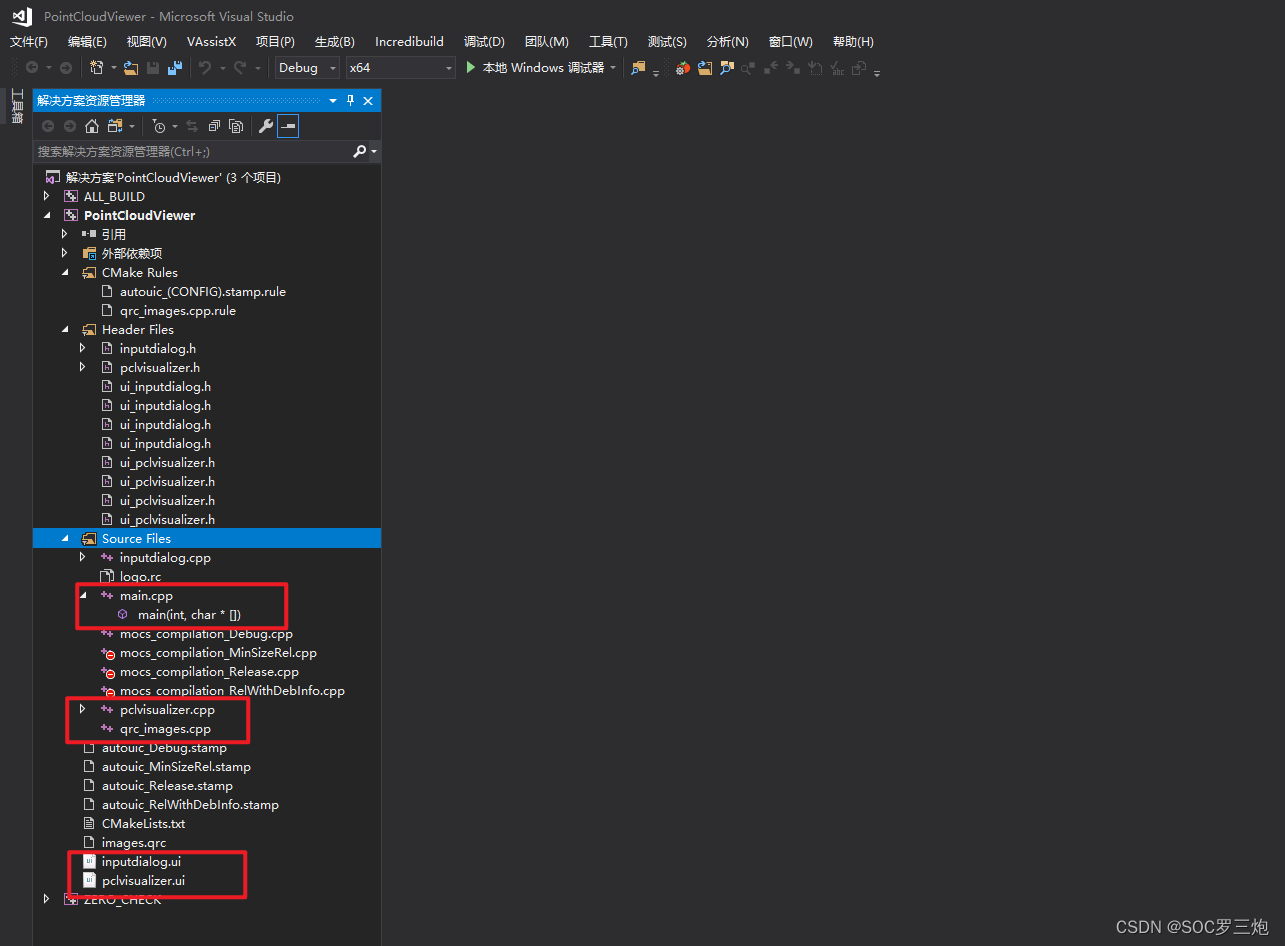Open the 工具(T) menu
This screenshot has width=1285, height=946.
[x=608, y=41]
